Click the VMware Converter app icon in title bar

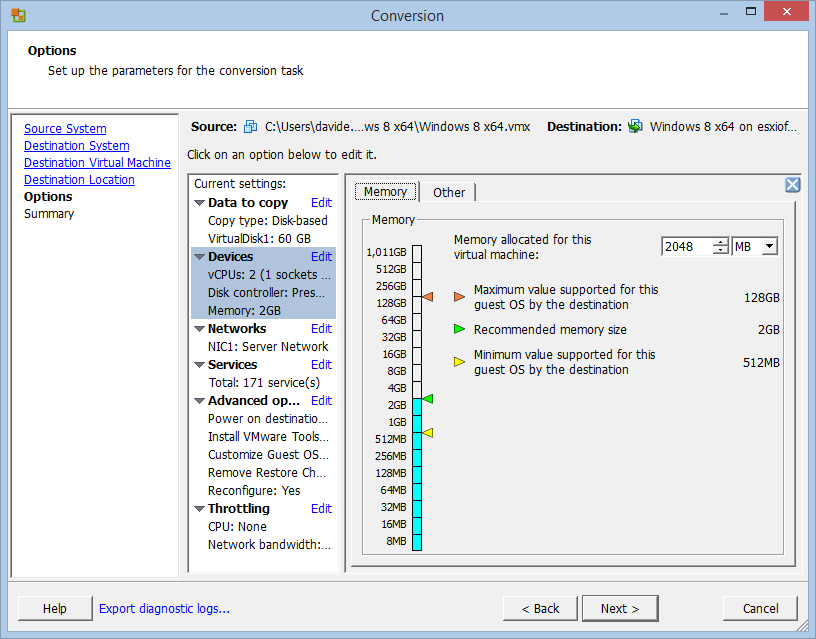pos(18,15)
